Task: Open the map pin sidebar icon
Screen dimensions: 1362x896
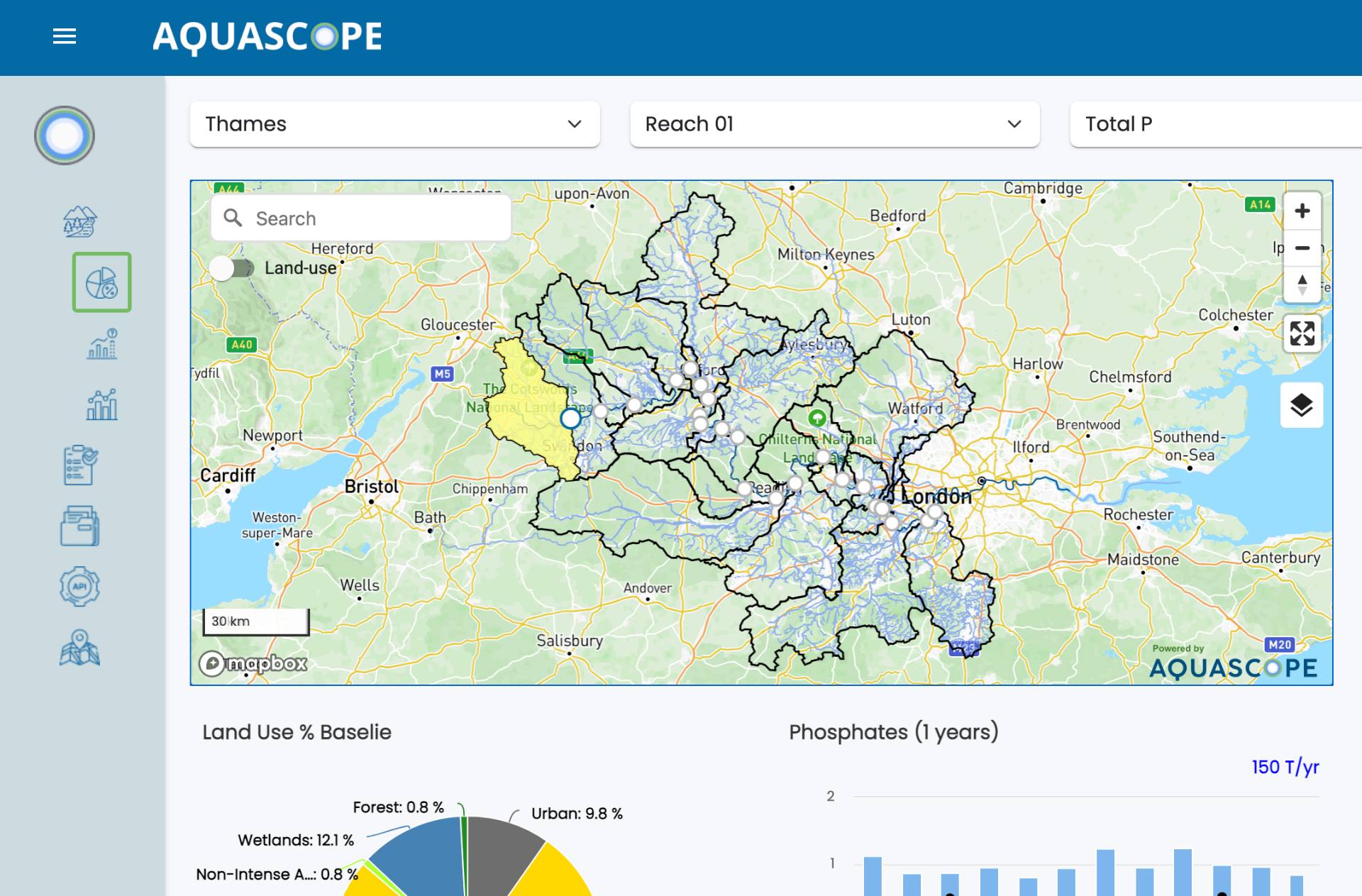Action: [x=80, y=648]
